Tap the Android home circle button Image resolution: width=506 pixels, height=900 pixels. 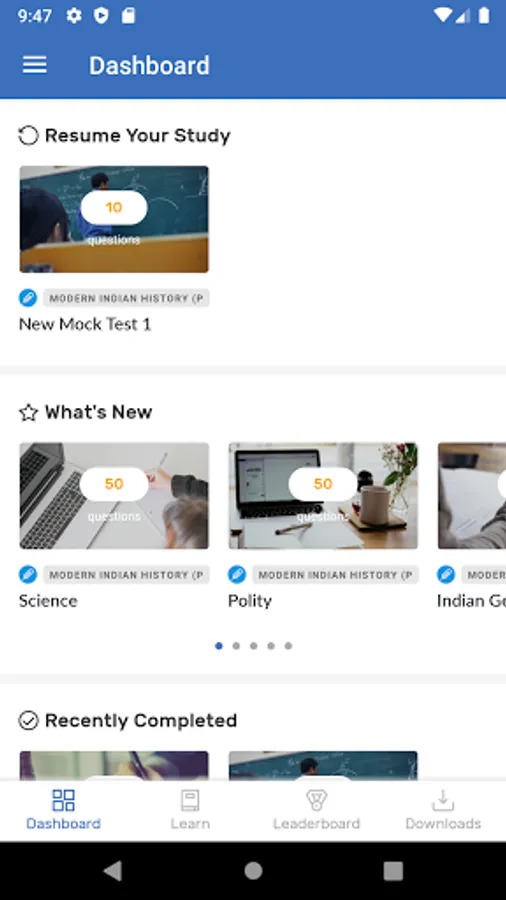click(253, 871)
